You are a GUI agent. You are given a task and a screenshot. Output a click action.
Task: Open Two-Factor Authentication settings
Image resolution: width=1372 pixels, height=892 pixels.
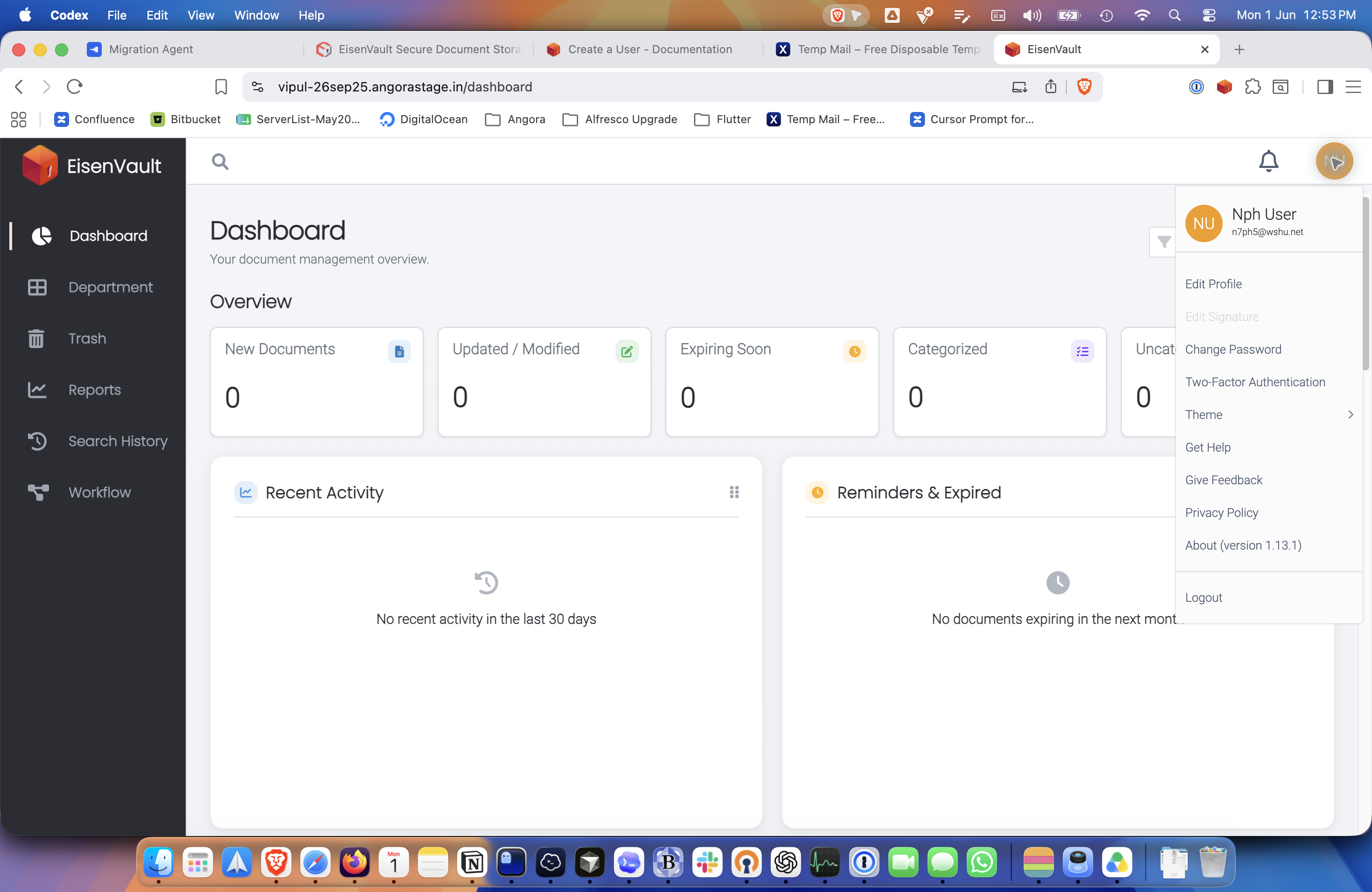(1255, 382)
